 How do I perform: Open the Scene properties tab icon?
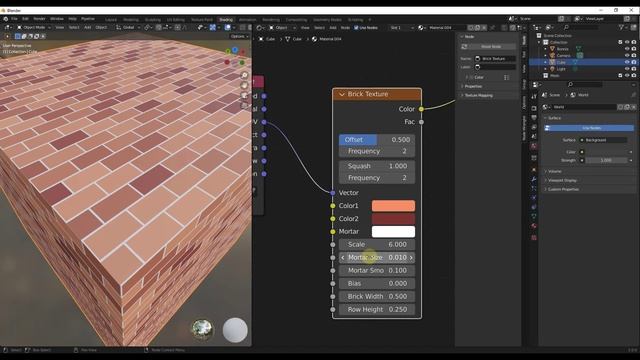pyautogui.click(x=534, y=137)
